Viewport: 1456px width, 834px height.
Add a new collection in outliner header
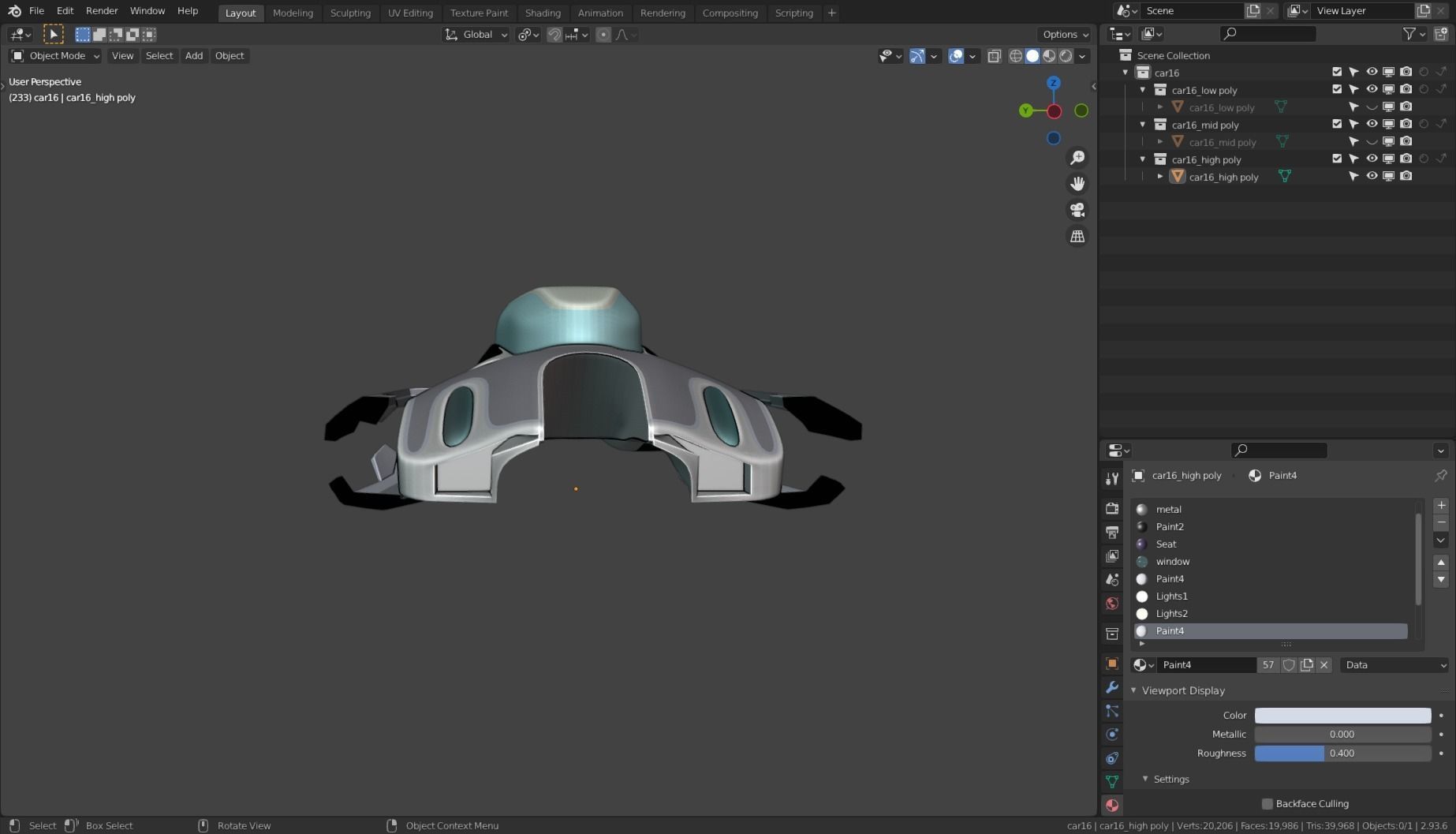click(x=1441, y=33)
